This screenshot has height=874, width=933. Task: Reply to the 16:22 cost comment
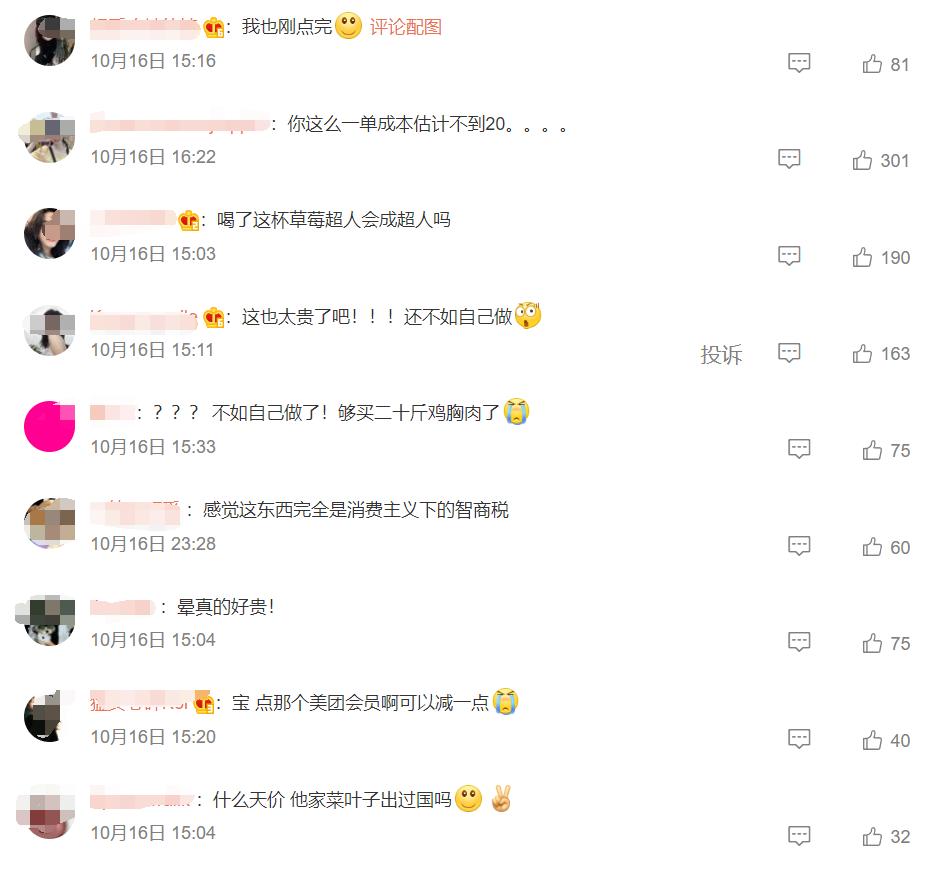(x=789, y=159)
